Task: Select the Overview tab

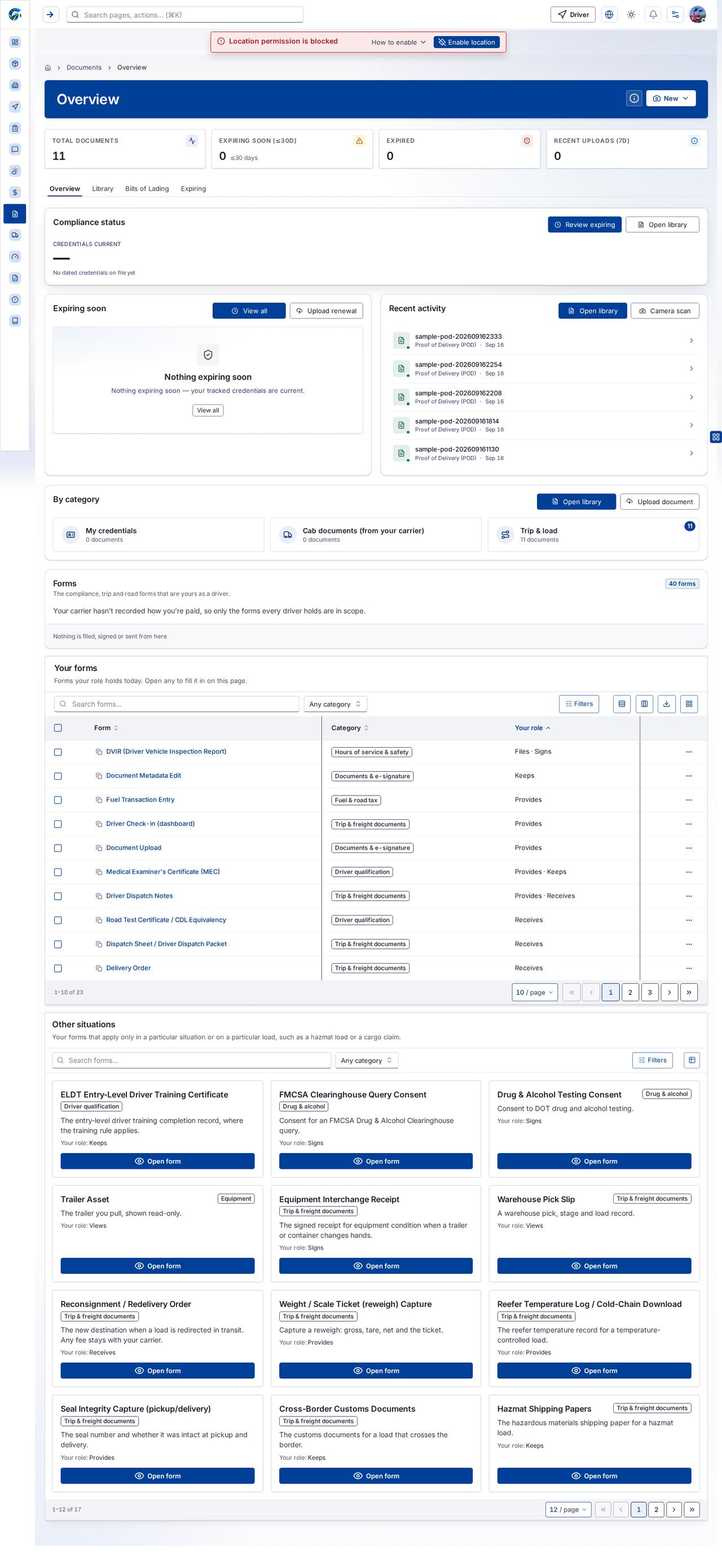Action: click(64, 189)
